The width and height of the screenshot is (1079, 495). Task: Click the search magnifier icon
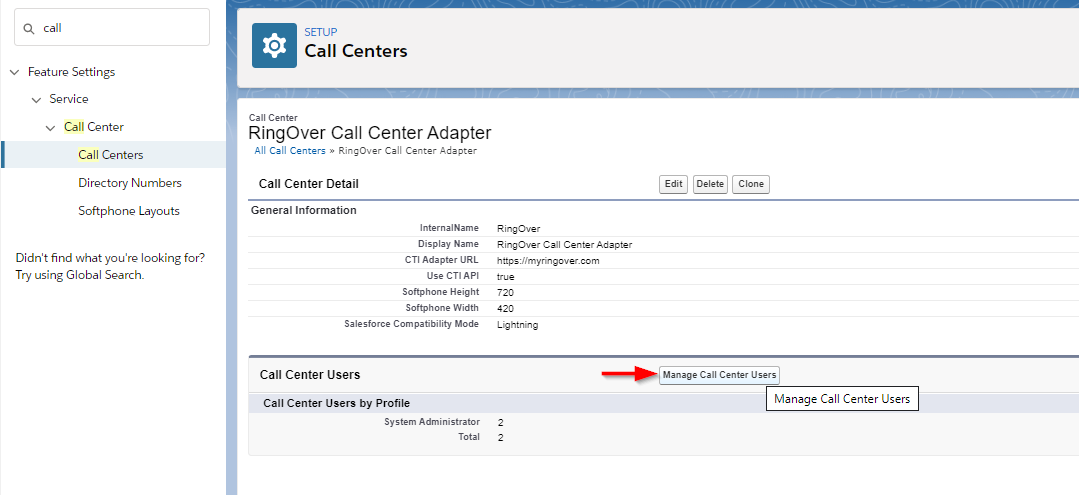(x=29, y=28)
